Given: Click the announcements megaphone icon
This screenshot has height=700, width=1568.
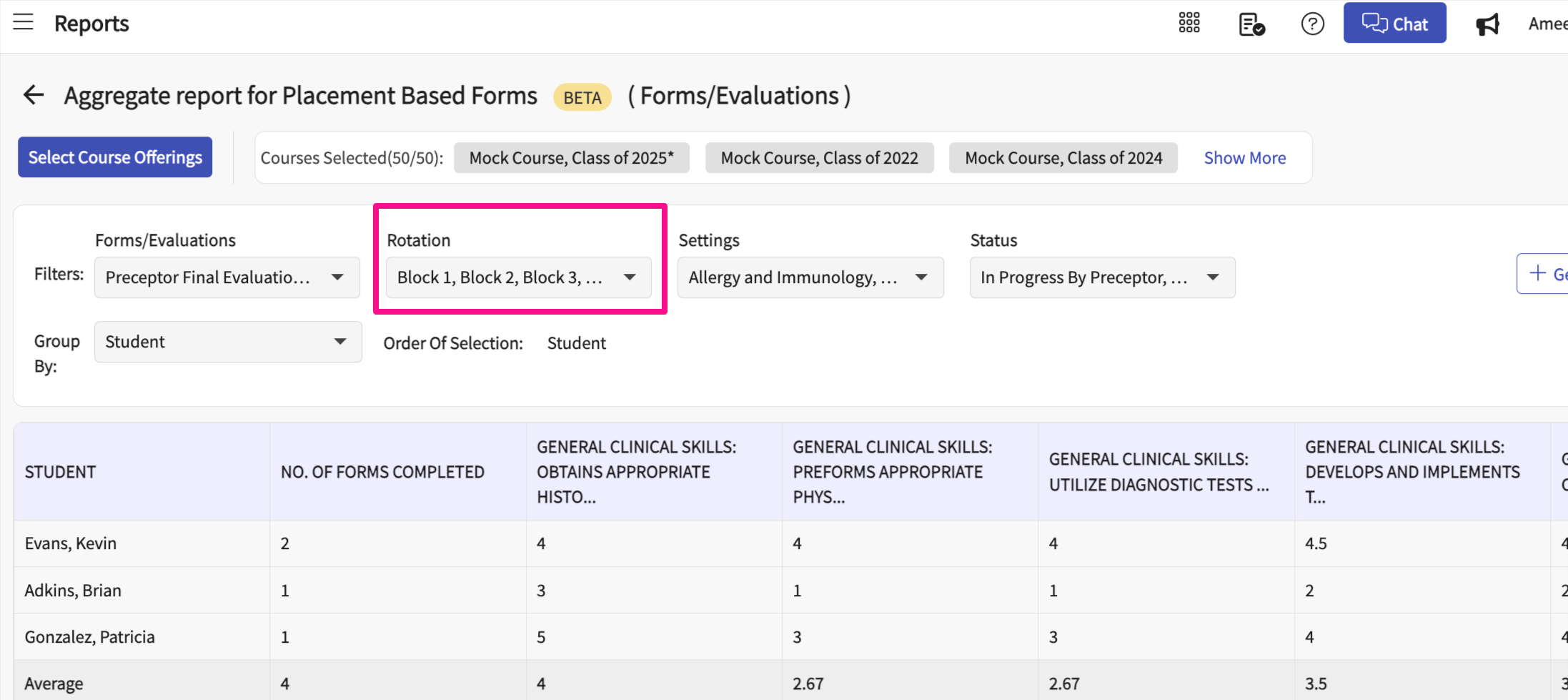Looking at the screenshot, I should 1487,24.
